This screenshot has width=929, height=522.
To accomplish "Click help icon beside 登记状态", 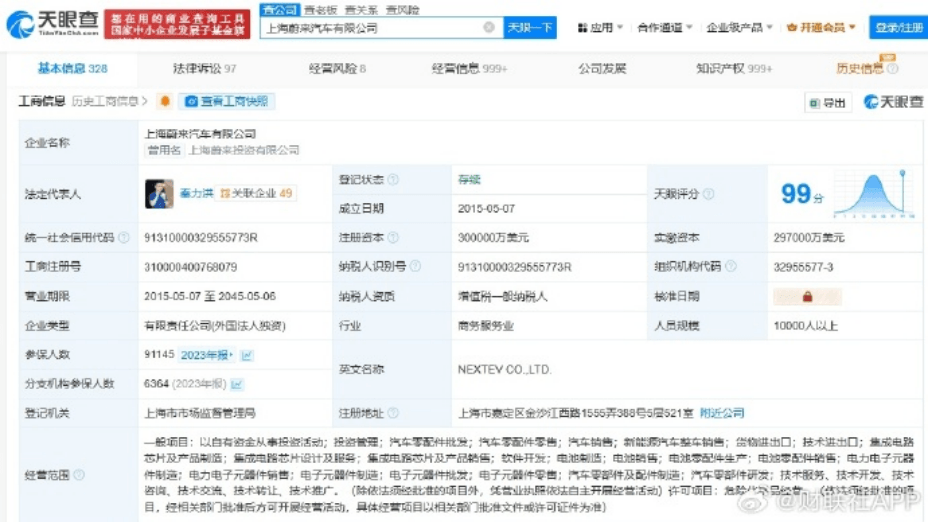I will 393,180.
